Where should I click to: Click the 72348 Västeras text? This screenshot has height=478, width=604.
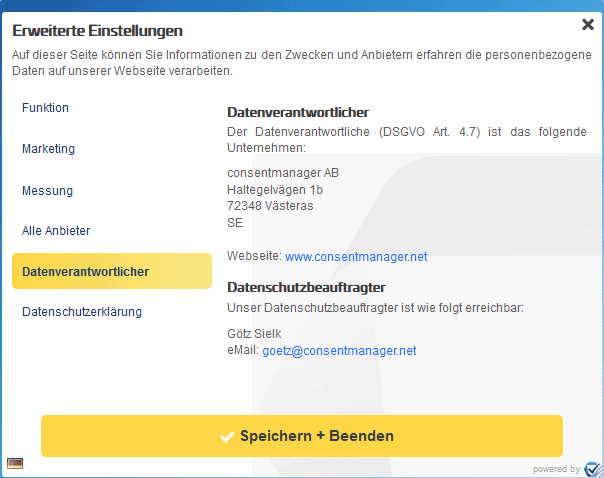click(270, 206)
